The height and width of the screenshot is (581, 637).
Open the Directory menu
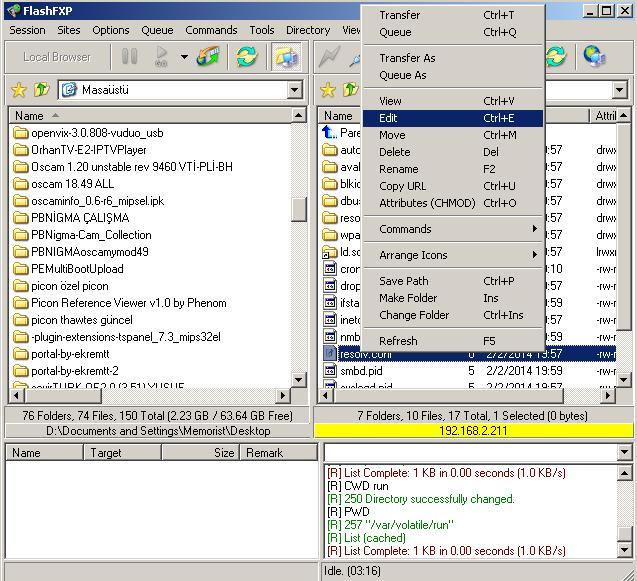point(308,30)
